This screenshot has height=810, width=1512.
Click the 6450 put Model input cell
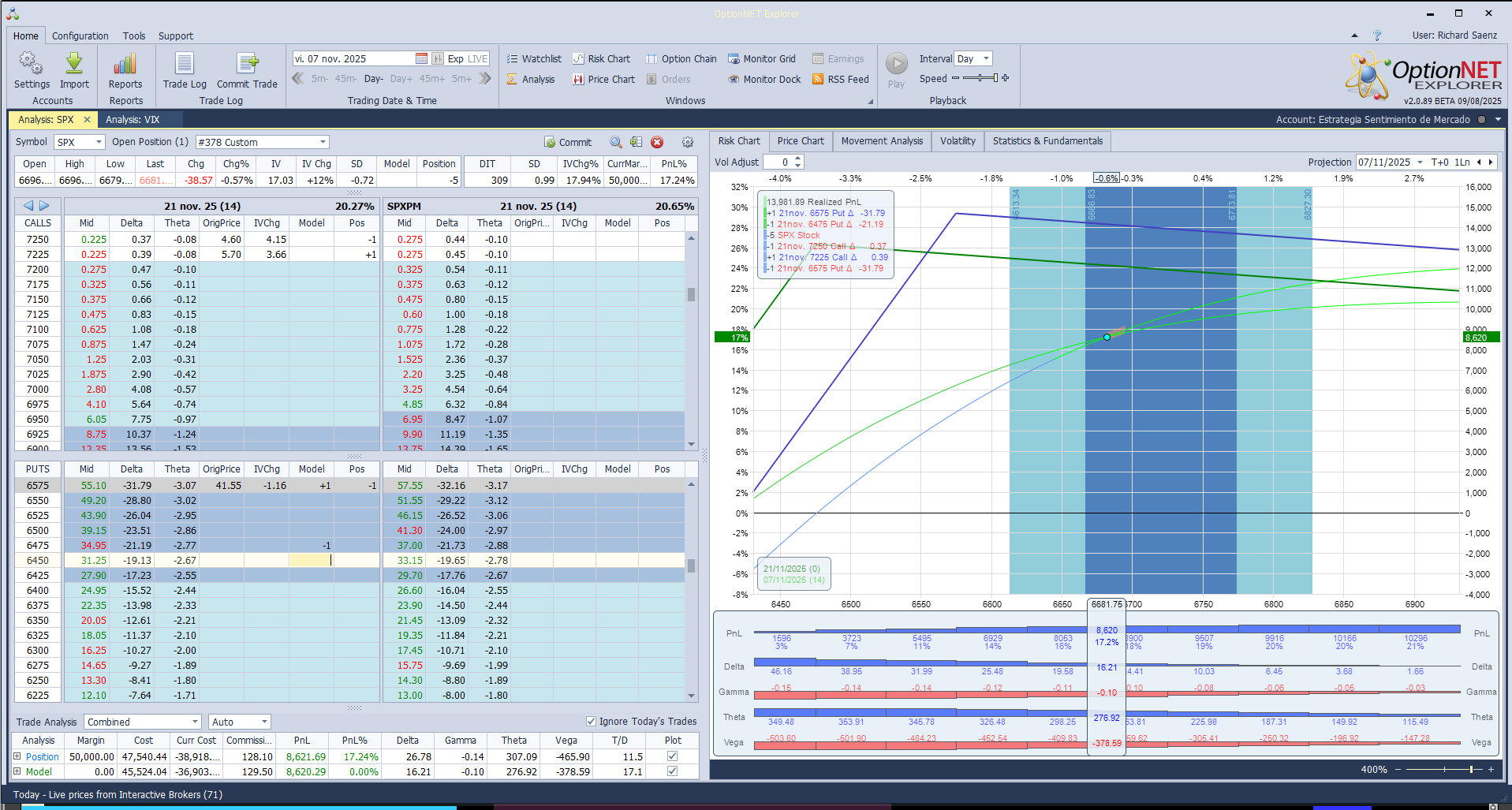click(x=312, y=560)
